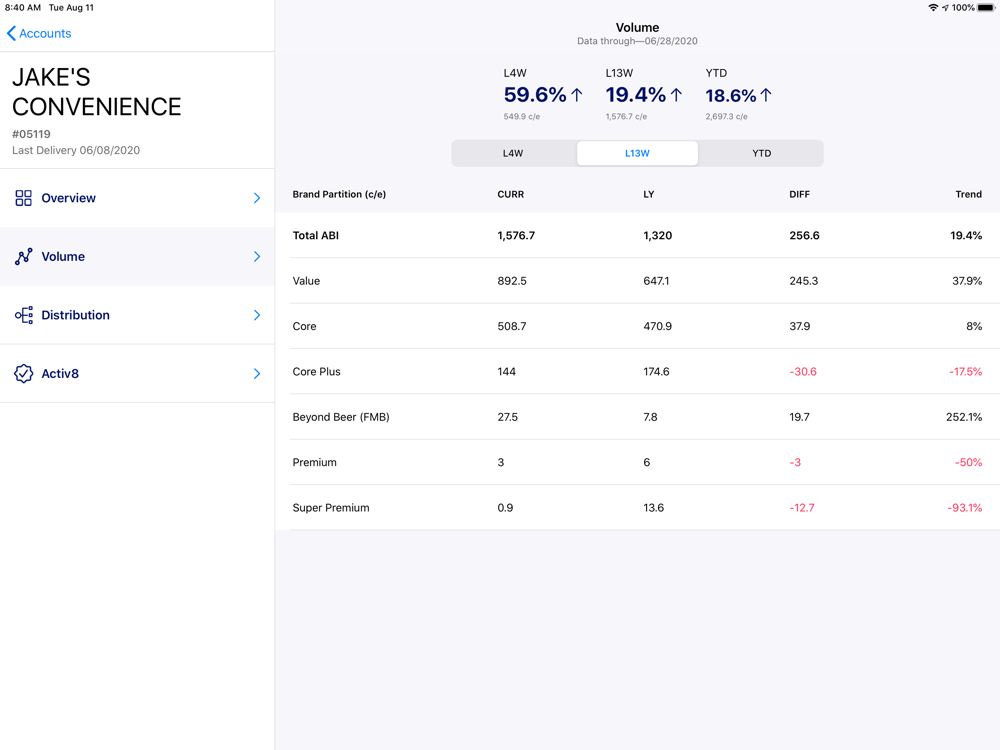Tap the Beyond Beer LY value 7.8

(x=650, y=417)
